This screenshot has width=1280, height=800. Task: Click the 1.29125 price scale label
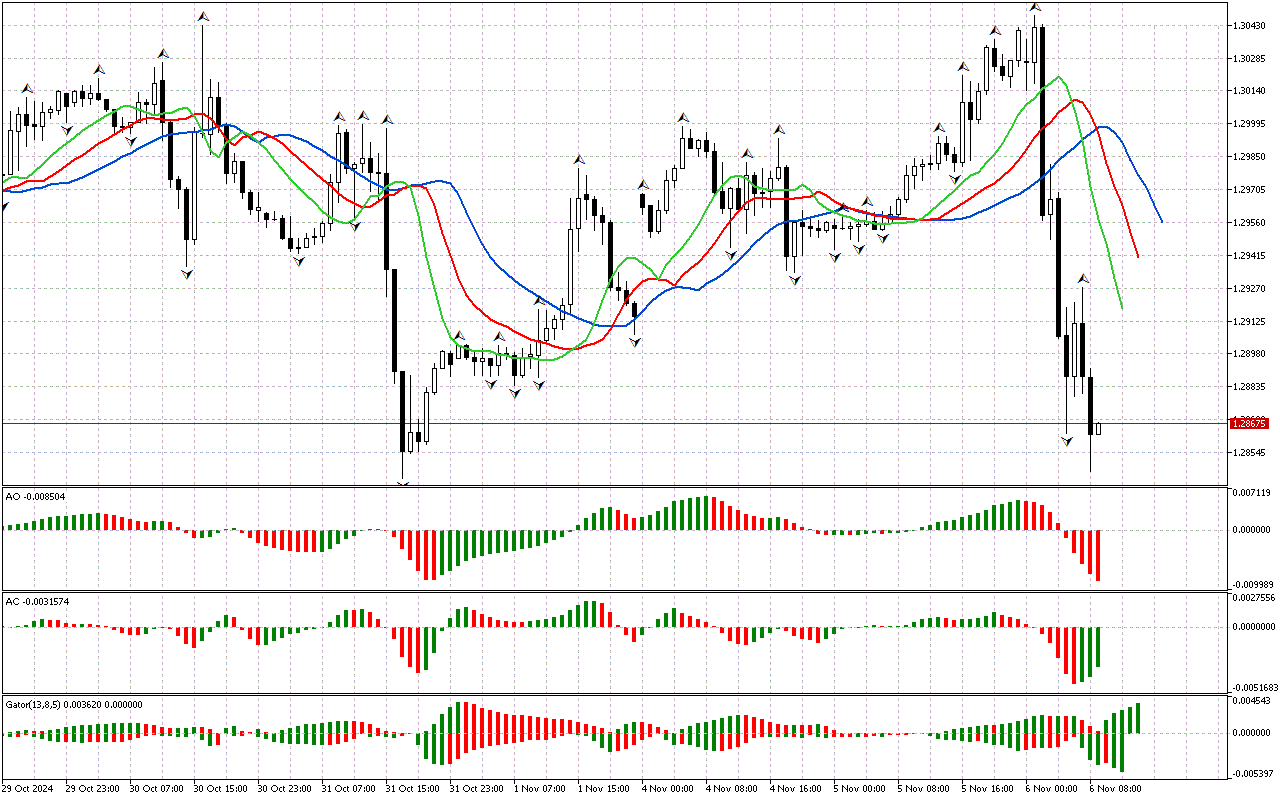[x=1250, y=322]
